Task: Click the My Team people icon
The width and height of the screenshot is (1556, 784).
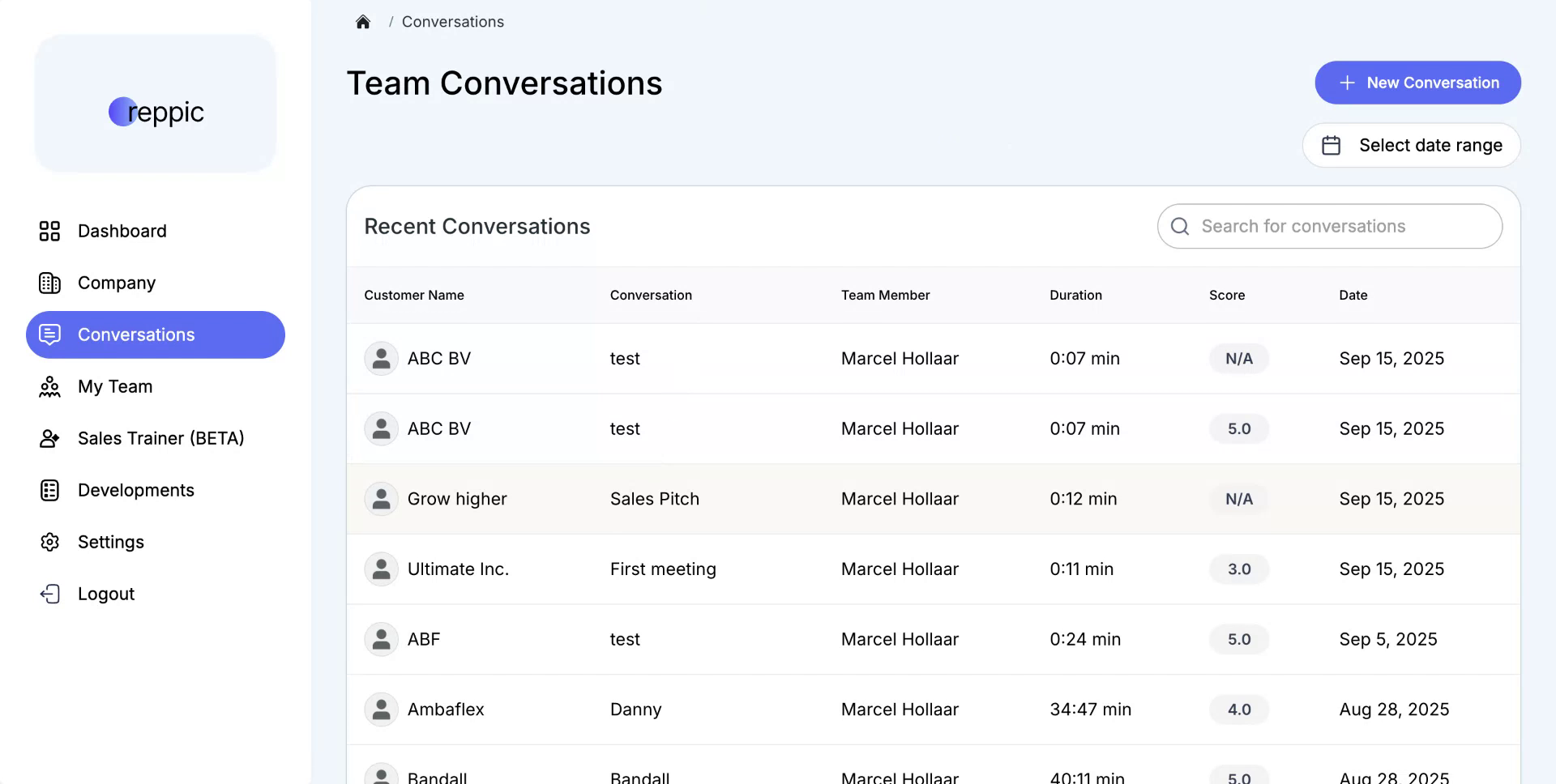Action: pyautogui.click(x=49, y=386)
